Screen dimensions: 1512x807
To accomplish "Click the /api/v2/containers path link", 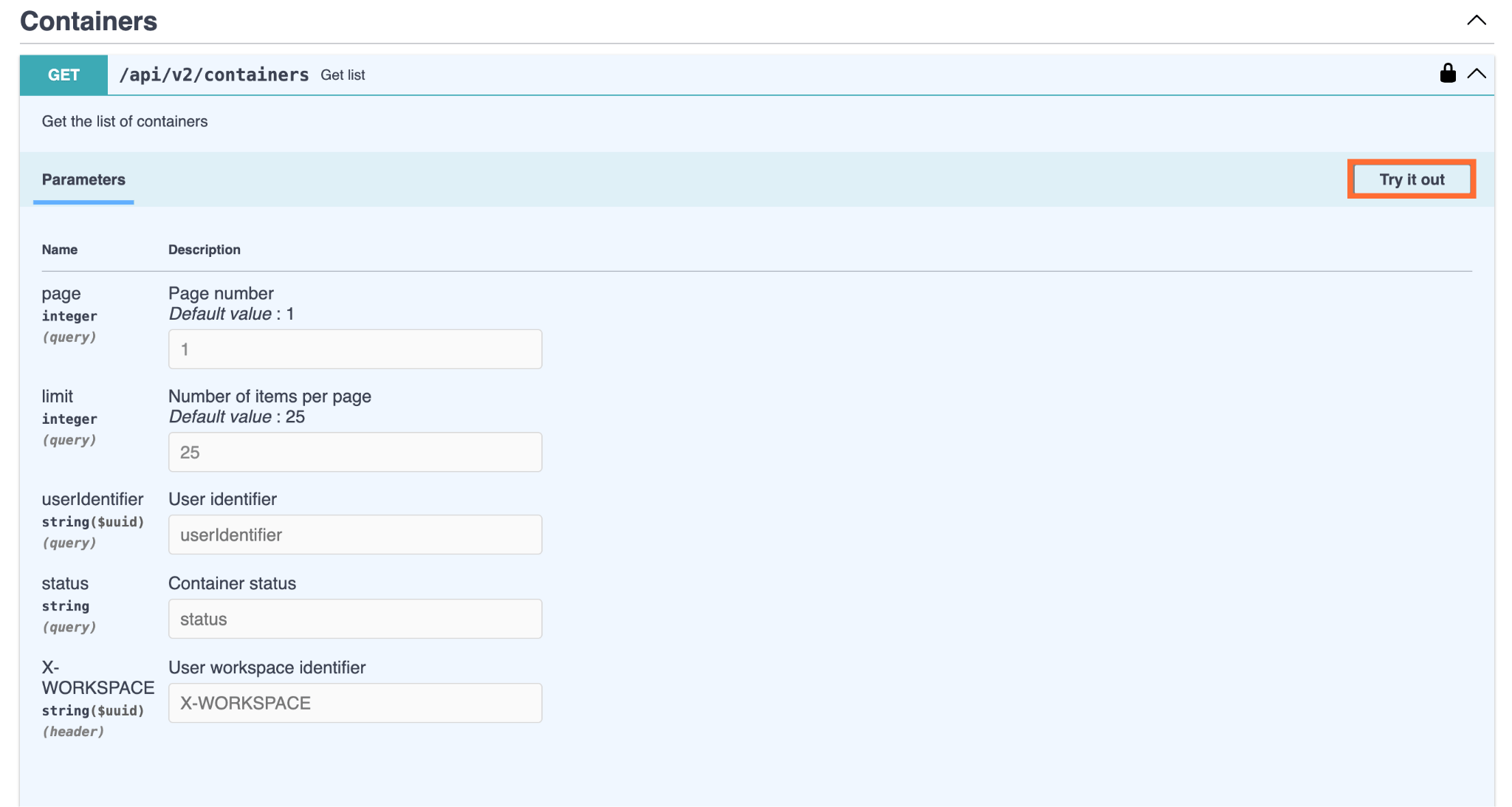I will pos(214,75).
